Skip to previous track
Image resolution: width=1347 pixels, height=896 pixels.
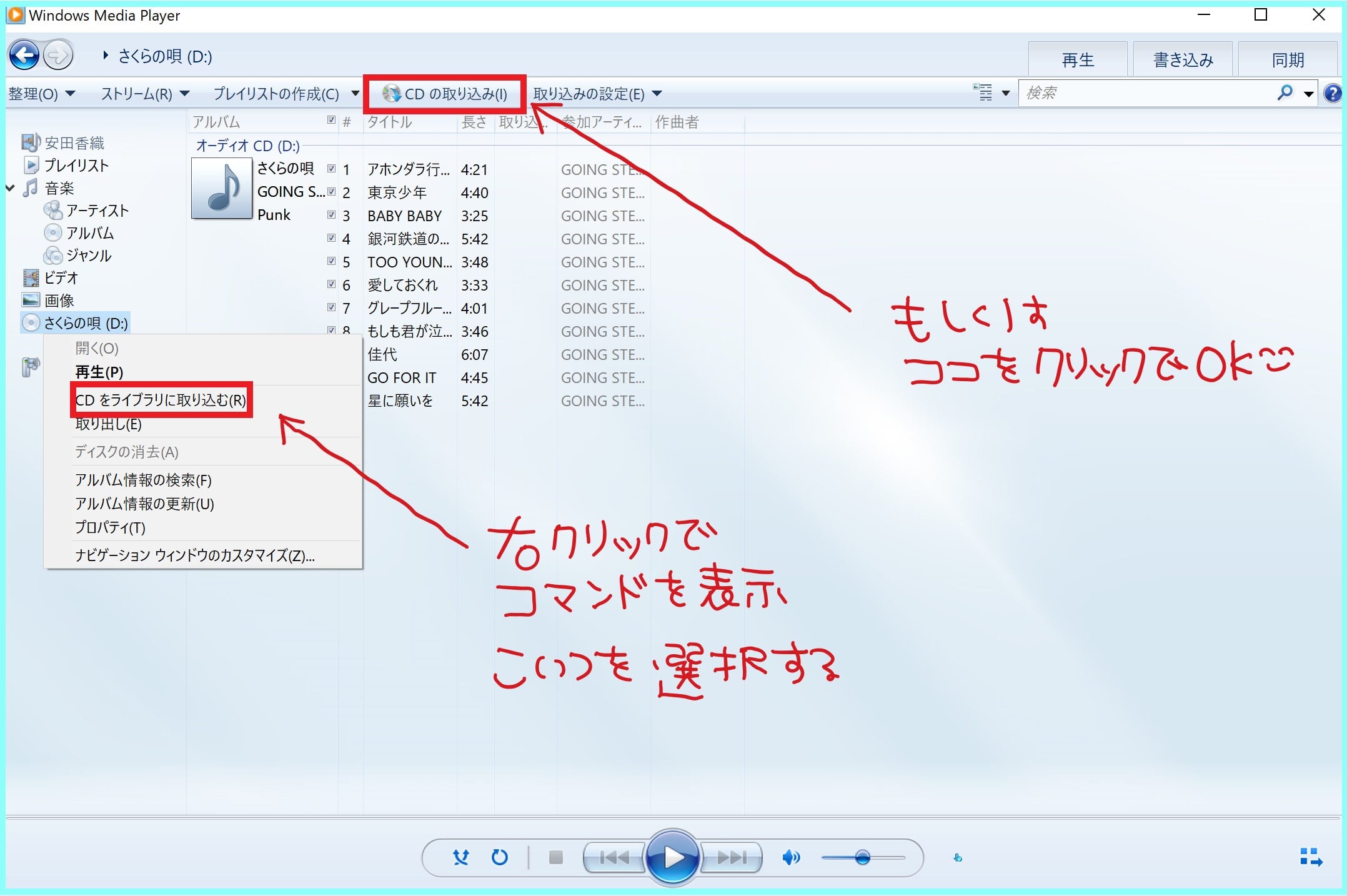tap(614, 857)
